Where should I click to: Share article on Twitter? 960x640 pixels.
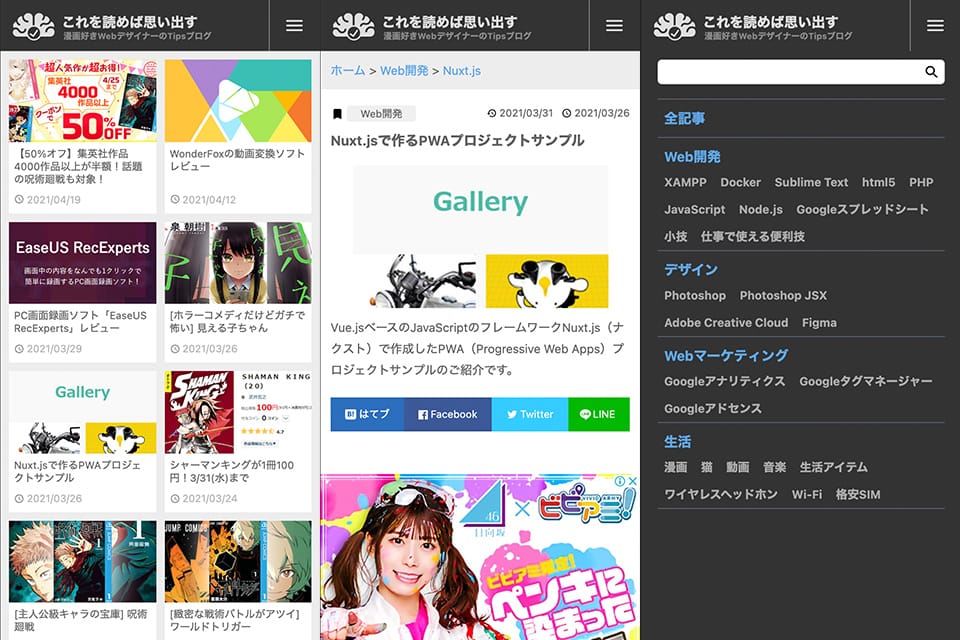(x=530, y=414)
